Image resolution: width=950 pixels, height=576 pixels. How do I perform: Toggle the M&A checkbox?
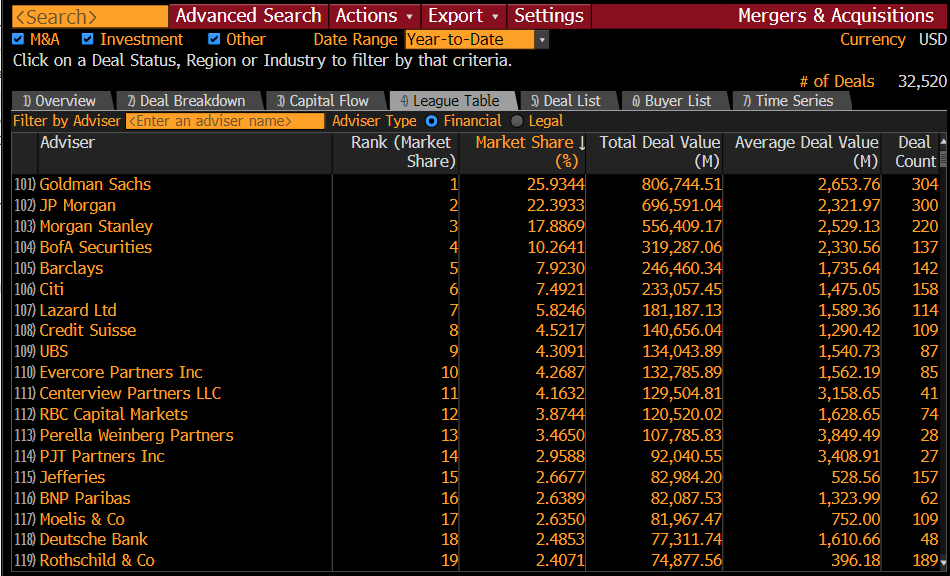coord(18,39)
